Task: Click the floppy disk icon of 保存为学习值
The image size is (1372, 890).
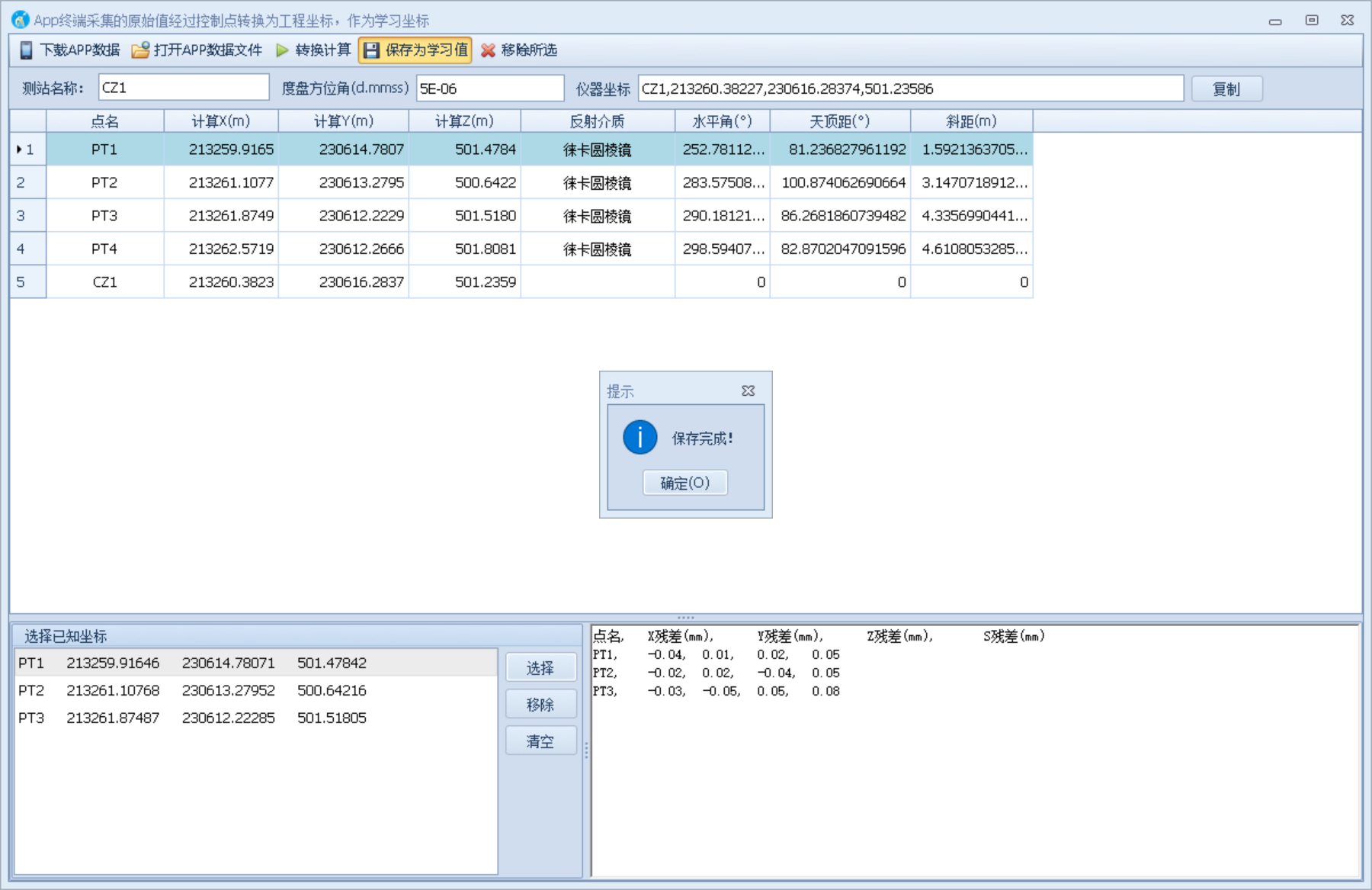Action: pos(371,50)
